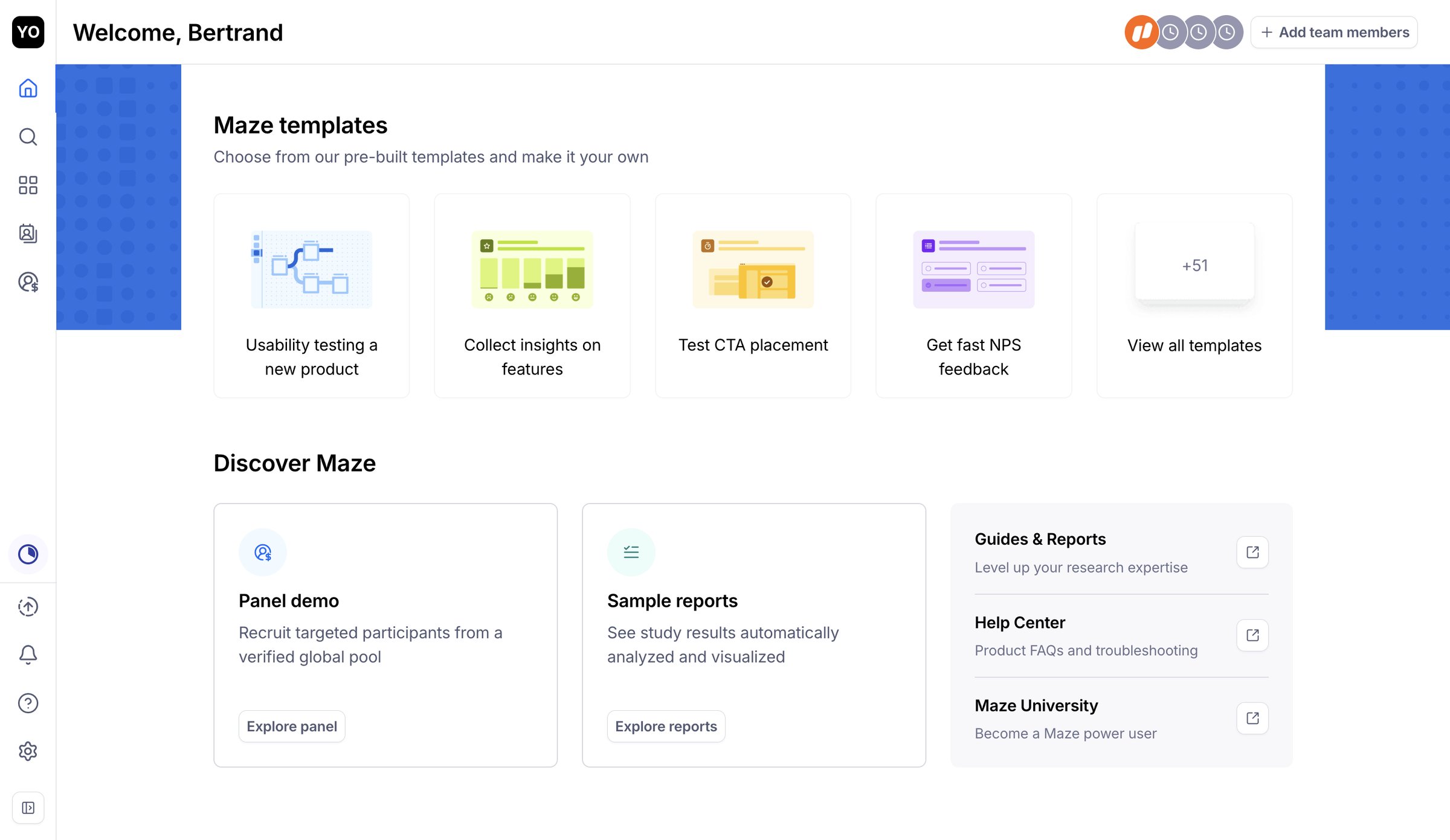The height and width of the screenshot is (840, 1450).
Task: Click the Guides & Reports title
Action: 1040,539
